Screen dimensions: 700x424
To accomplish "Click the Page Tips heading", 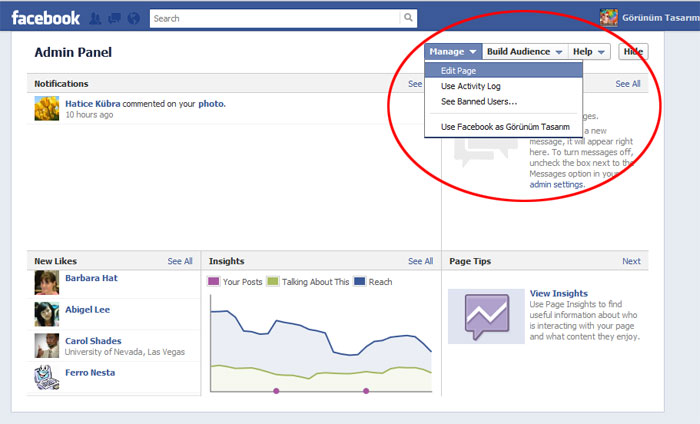I will tap(470, 261).
